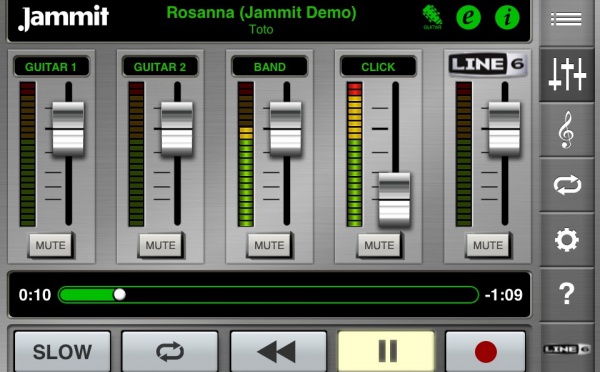Open the guitar instrument icon in header

click(x=432, y=17)
